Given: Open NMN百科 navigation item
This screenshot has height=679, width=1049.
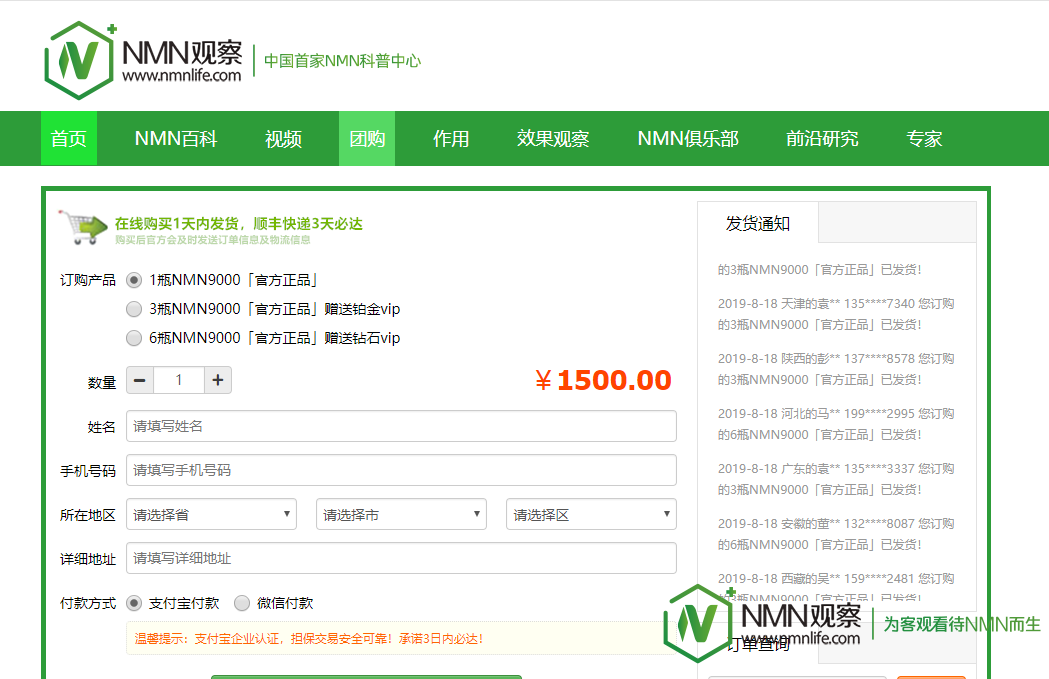Looking at the screenshot, I should coord(176,138).
